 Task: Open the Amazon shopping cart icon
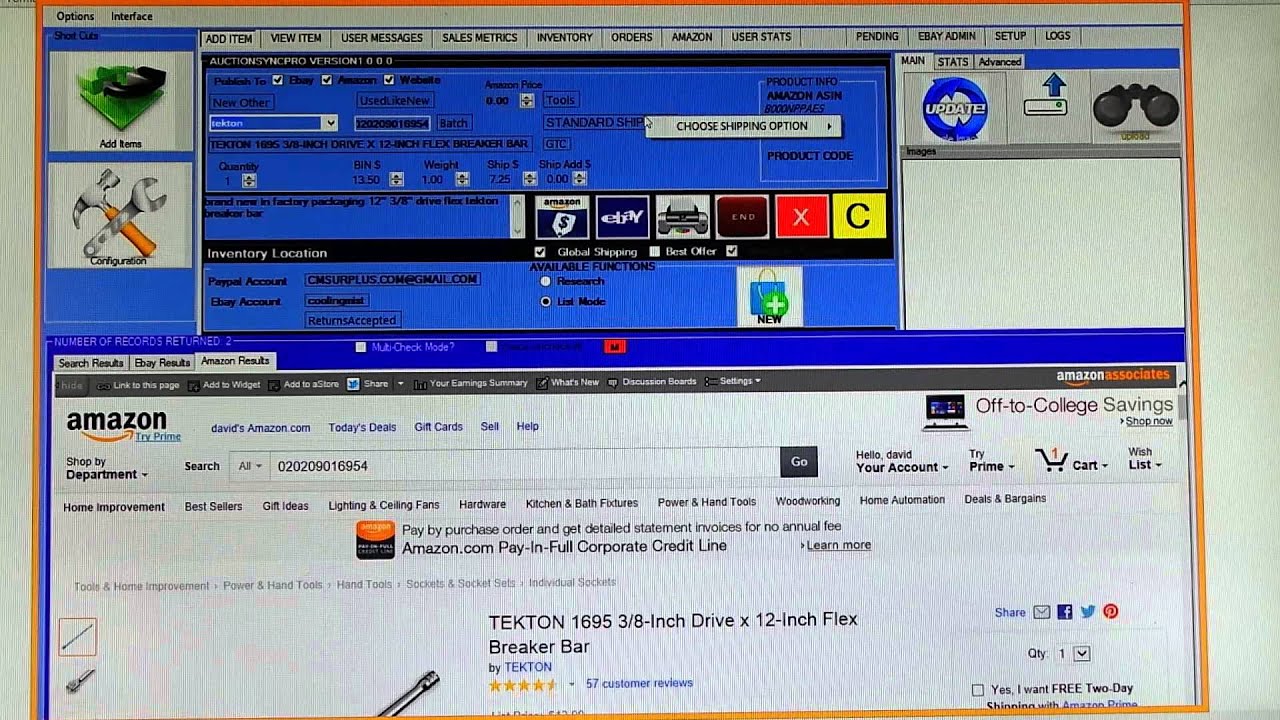1051,460
